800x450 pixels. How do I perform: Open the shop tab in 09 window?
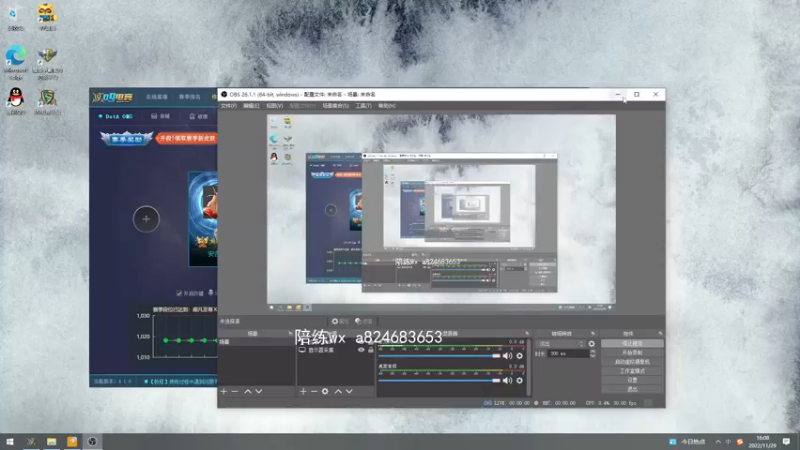point(161,116)
